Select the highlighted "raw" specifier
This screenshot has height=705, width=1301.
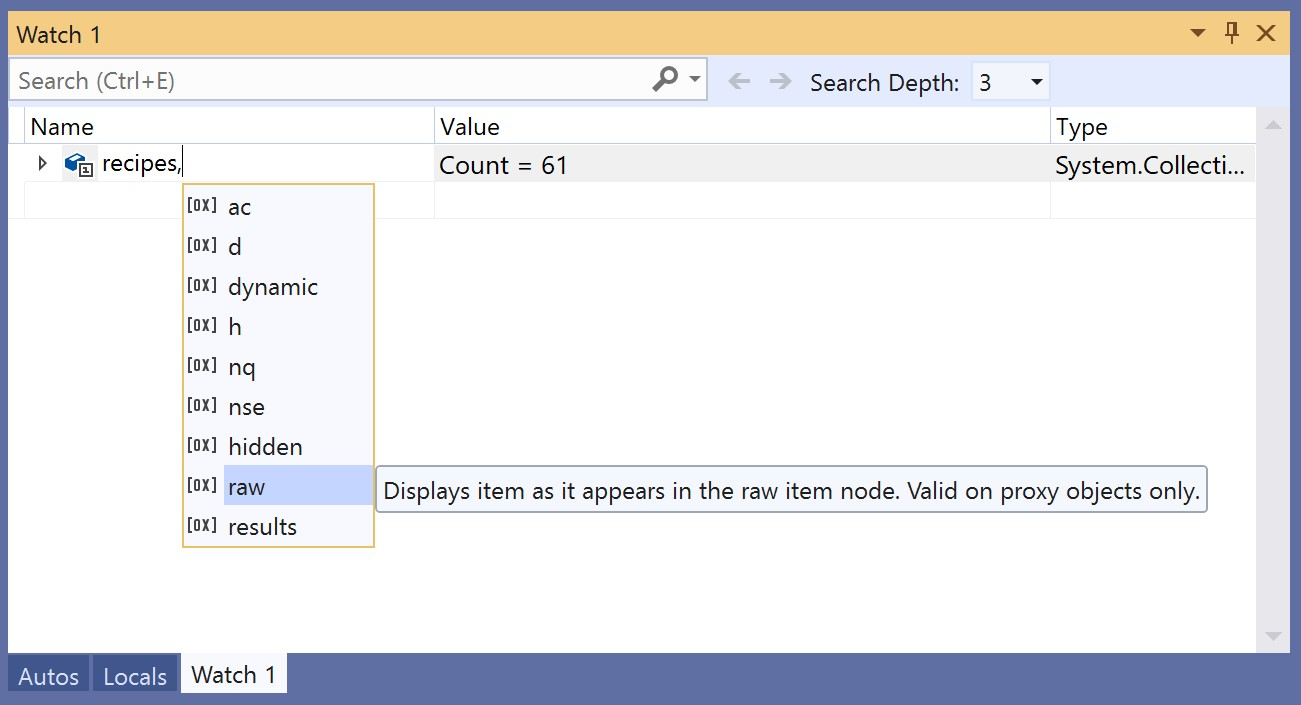[x=246, y=487]
